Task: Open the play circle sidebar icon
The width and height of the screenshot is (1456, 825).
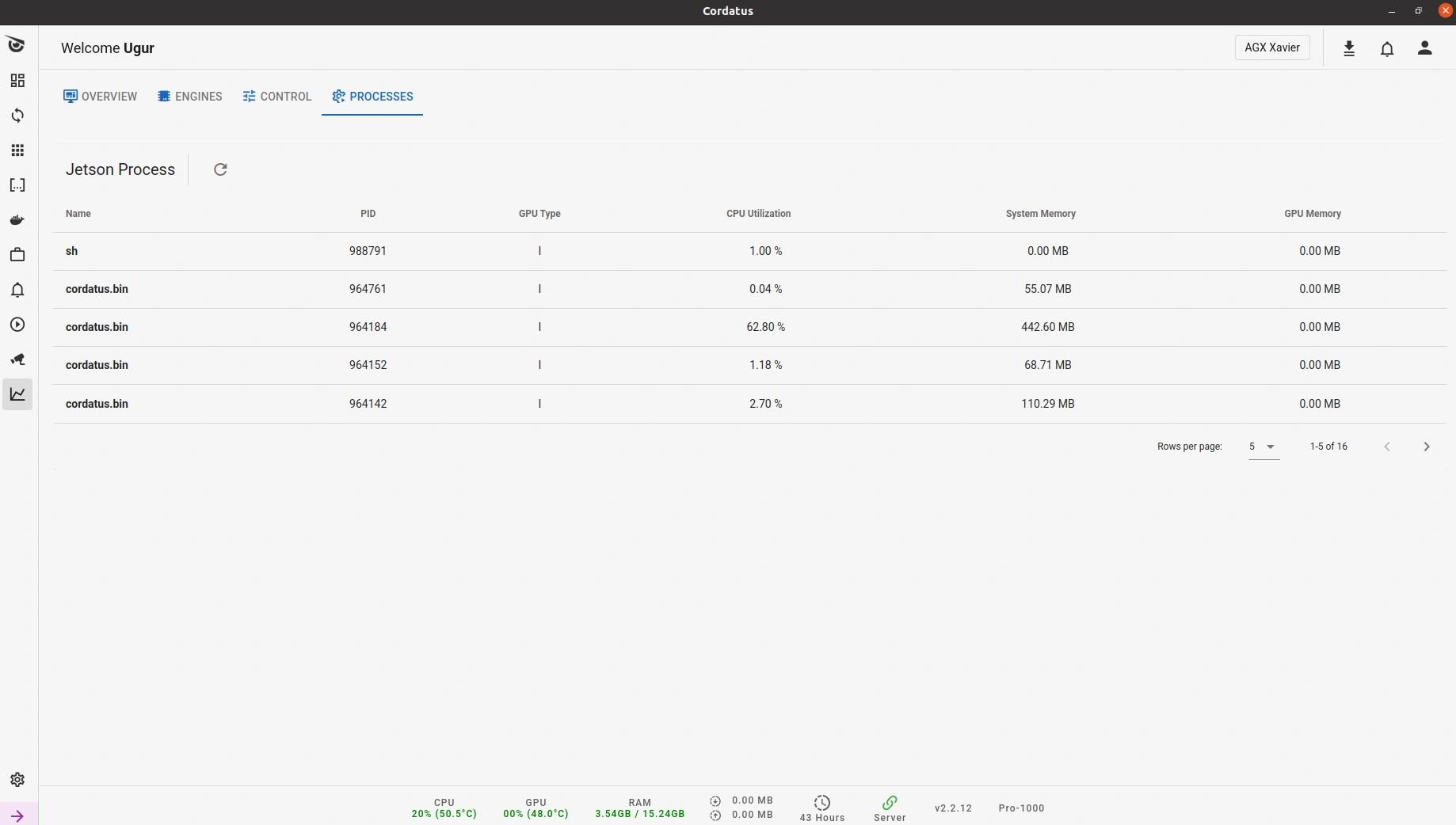Action: [17, 325]
